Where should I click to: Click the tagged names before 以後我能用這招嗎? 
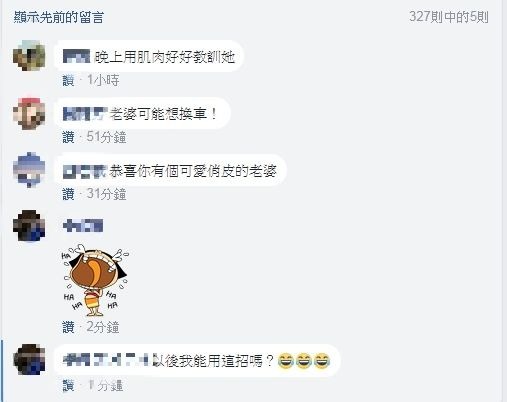[106, 360]
